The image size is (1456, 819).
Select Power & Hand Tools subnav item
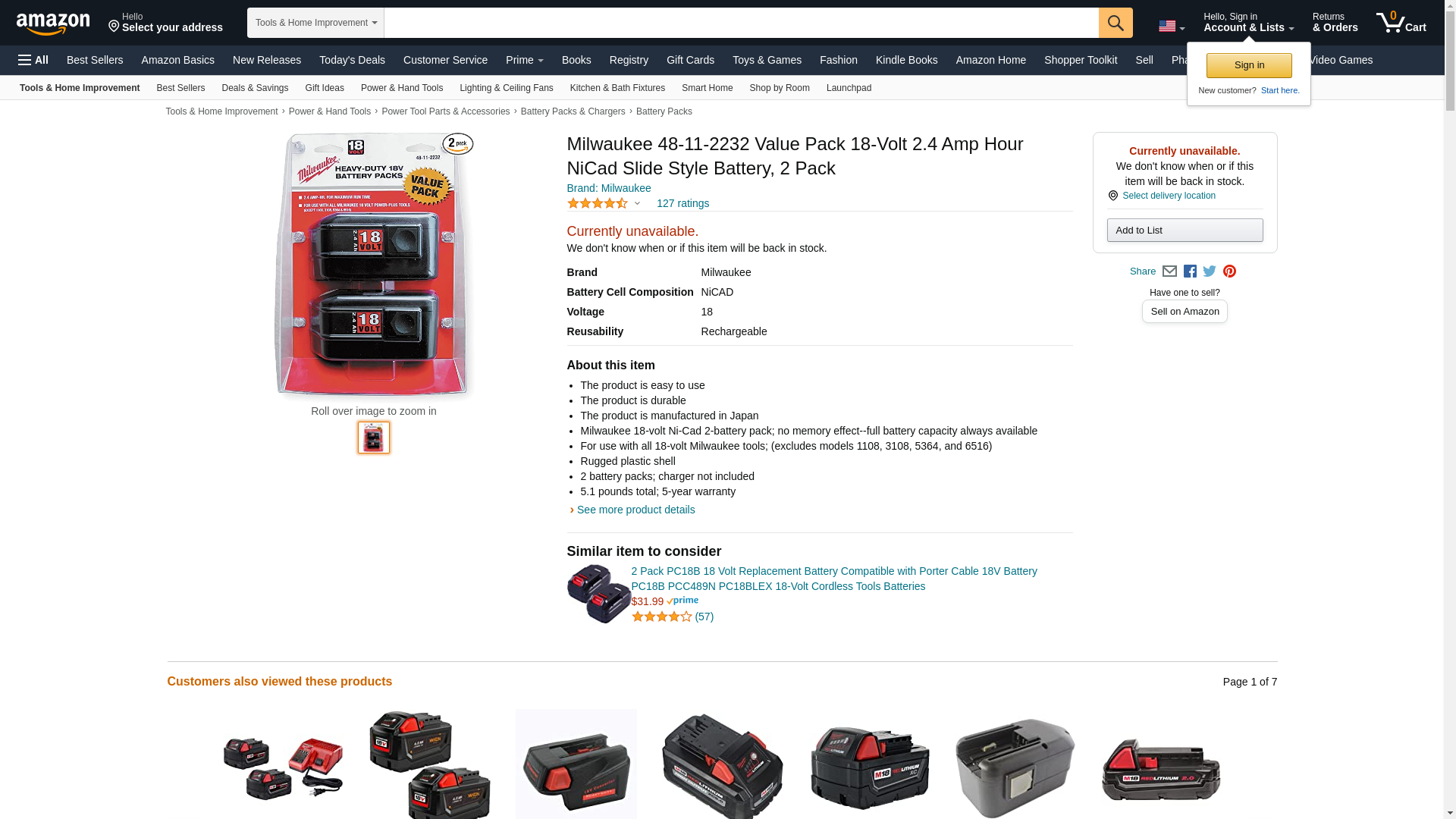pos(402,88)
